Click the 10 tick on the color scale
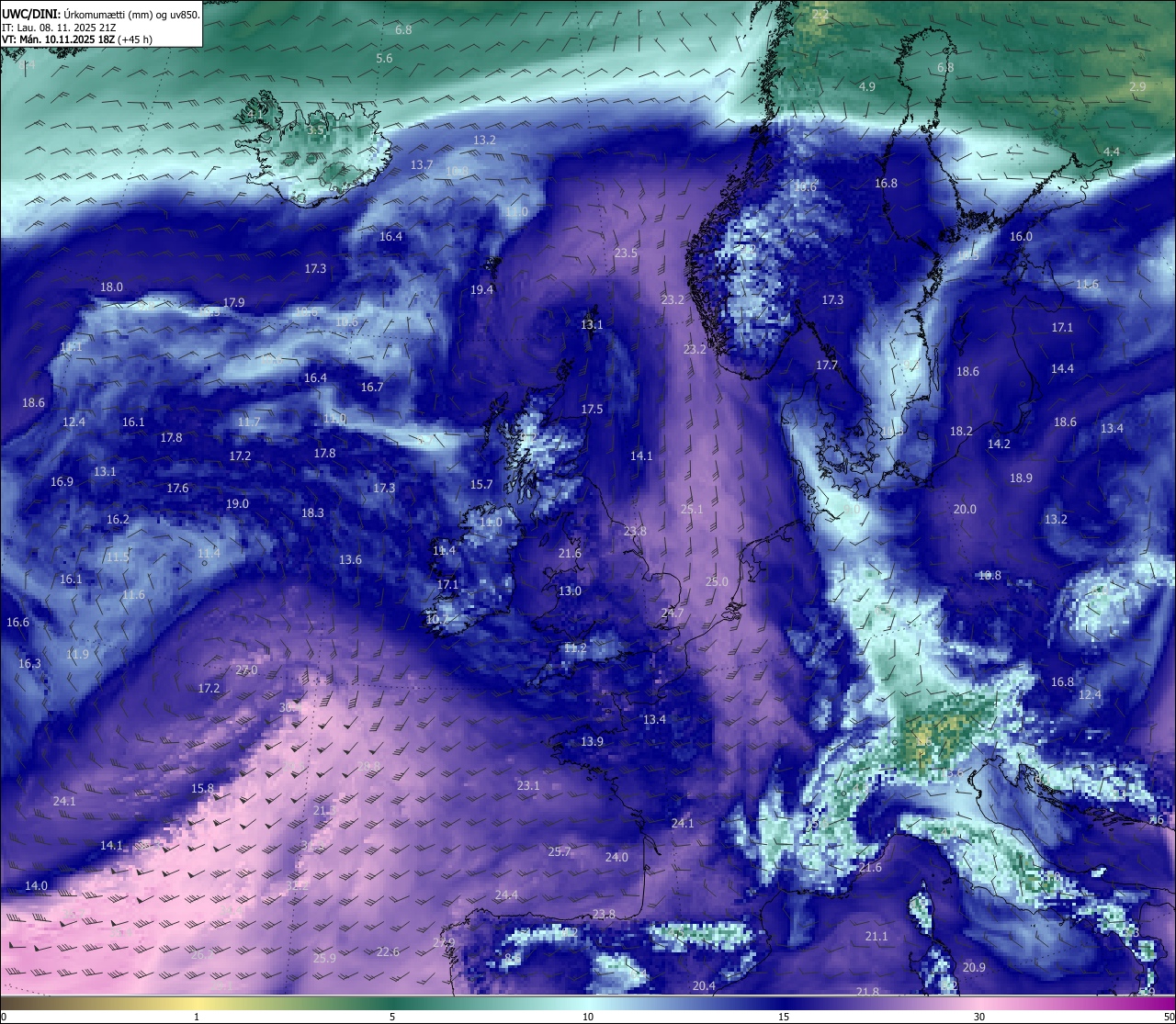This screenshot has width=1176, height=1024. (588, 1017)
